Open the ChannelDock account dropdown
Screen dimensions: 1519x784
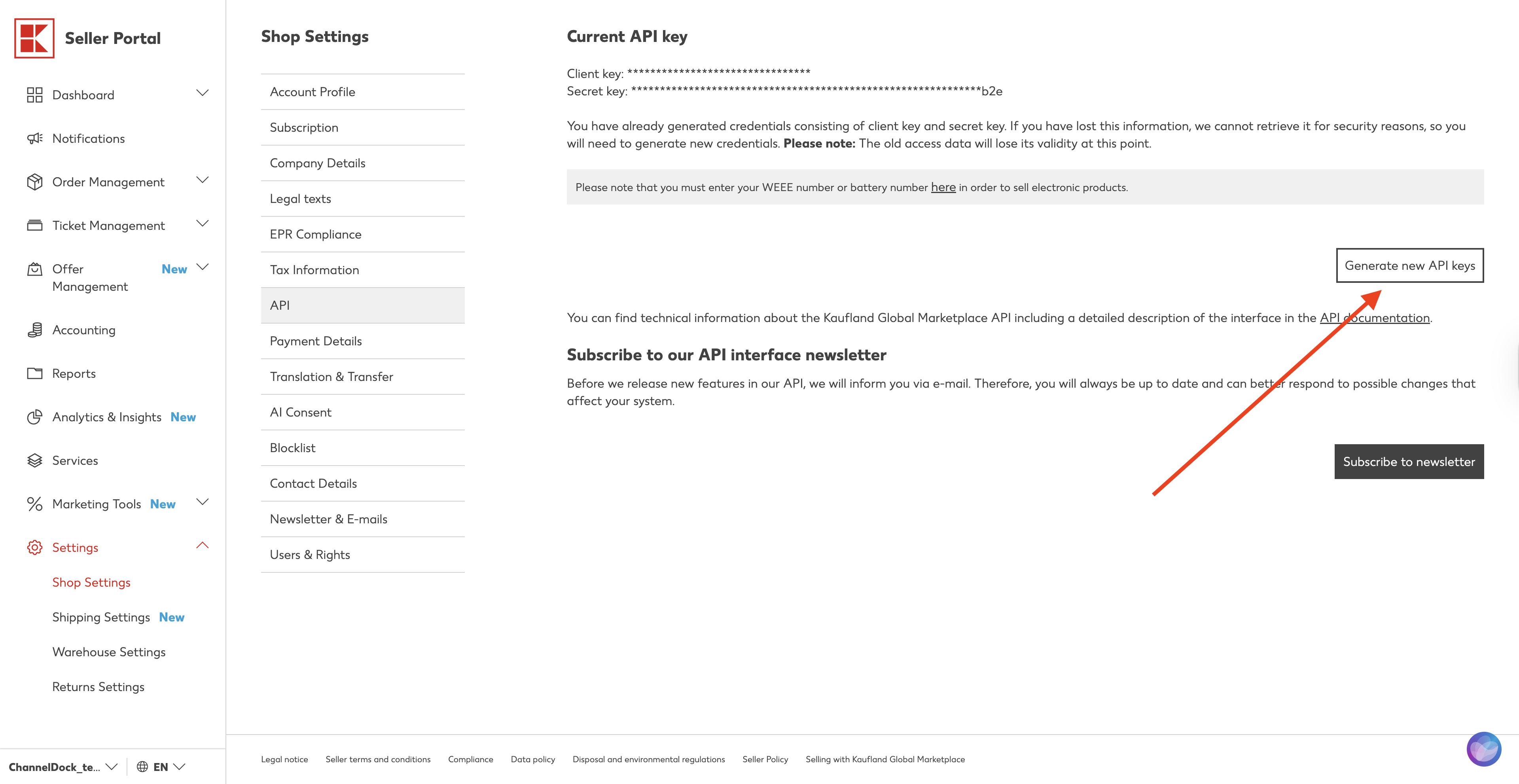pyautogui.click(x=63, y=767)
